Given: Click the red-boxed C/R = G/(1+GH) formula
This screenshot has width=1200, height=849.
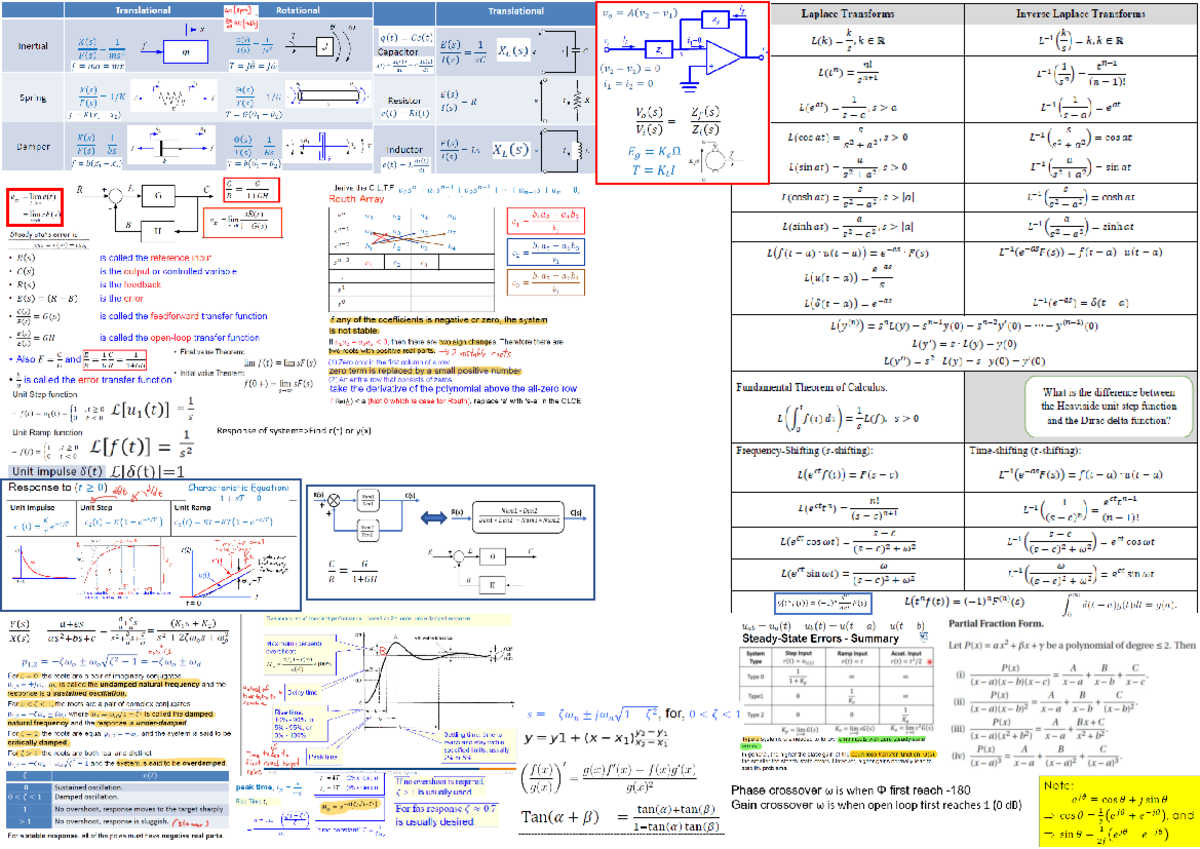Looking at the screenshot, I should (x=250, y=191).
